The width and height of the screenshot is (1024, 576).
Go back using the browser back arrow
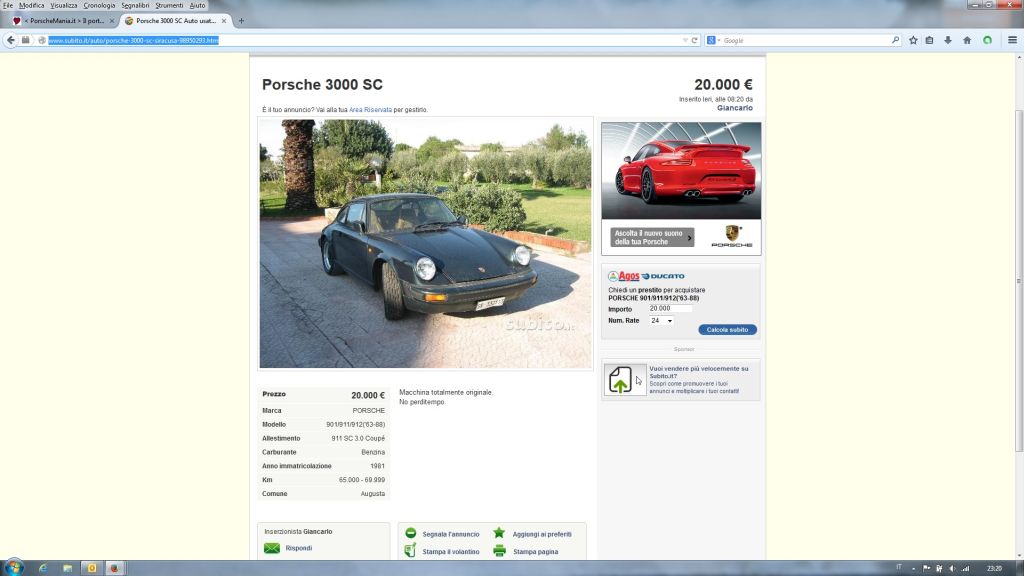coord(10,40)
